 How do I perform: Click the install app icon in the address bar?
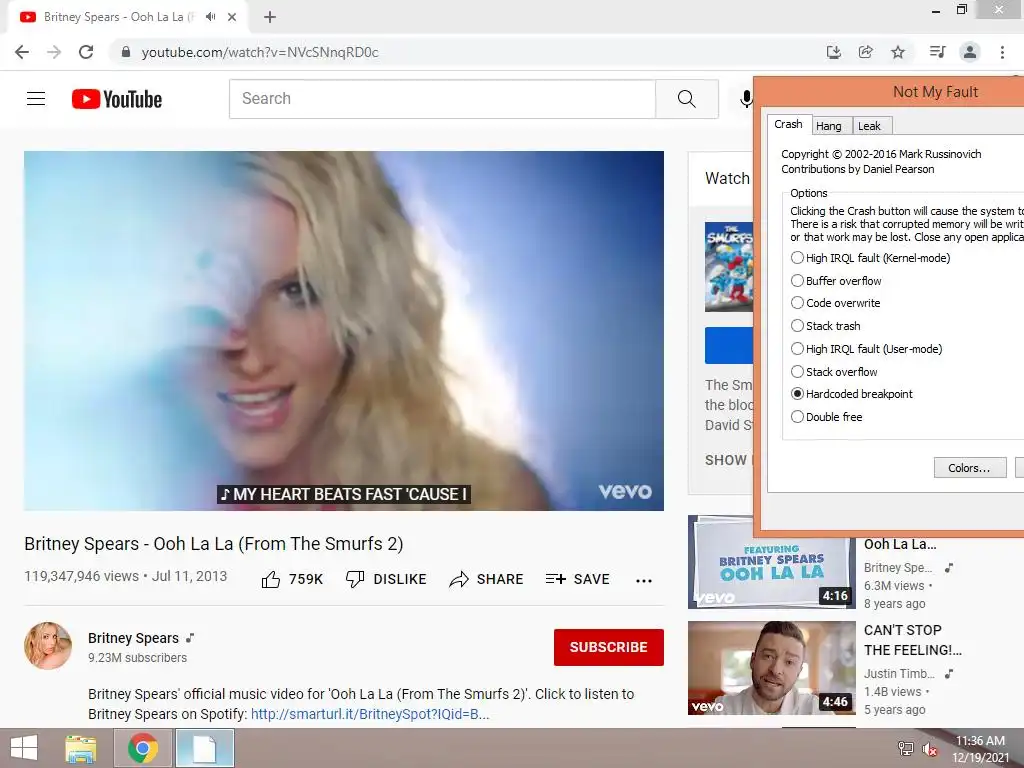pyautogui.click(x=833, y=52)
